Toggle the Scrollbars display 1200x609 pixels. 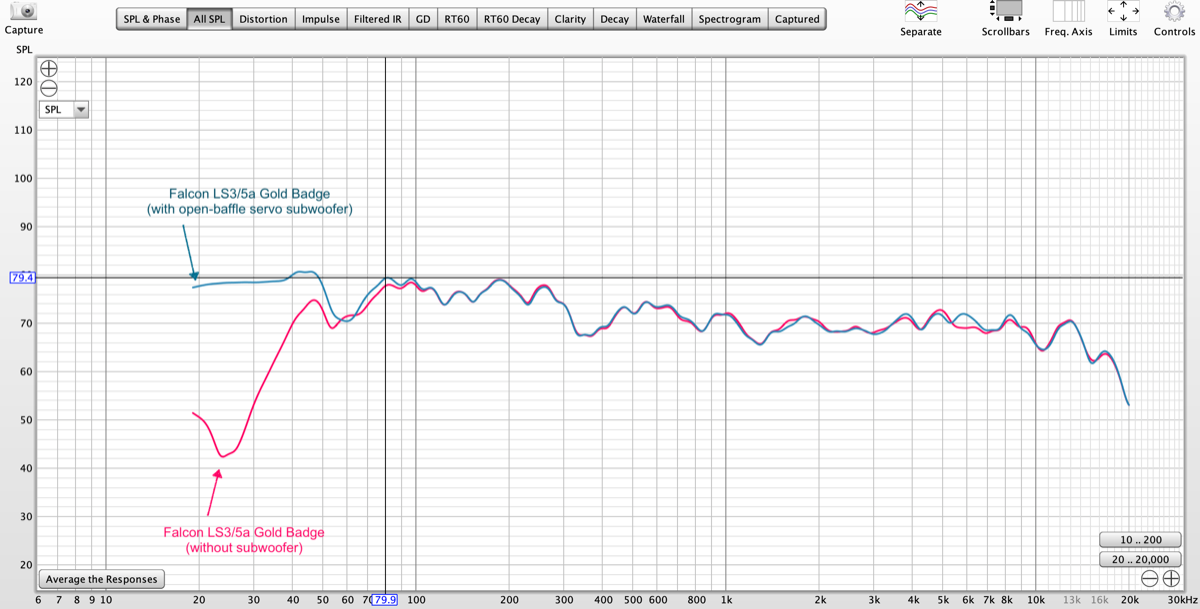(1005, 12)
